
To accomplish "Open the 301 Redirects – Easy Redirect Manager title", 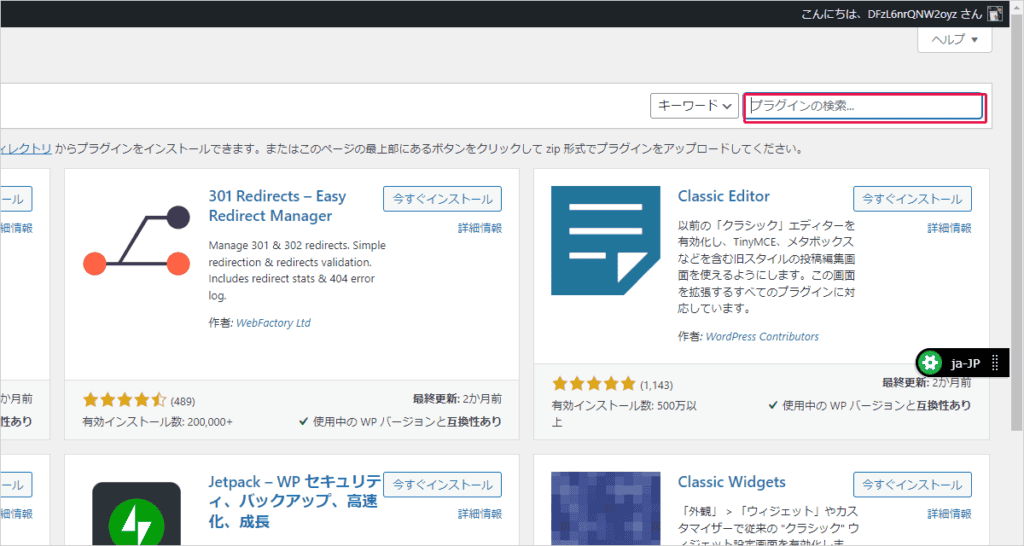I will (x=277, y=206).
